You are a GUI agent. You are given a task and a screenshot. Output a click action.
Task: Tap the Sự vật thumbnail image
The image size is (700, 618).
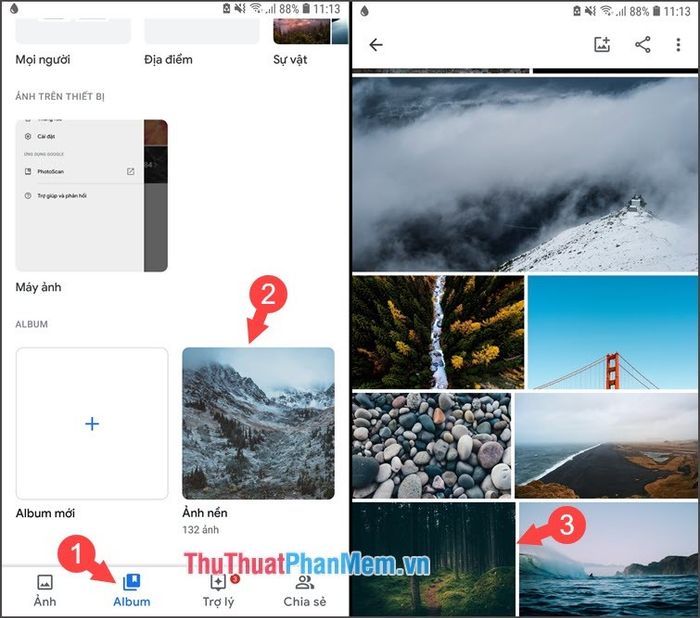click(x=310, y=31)
